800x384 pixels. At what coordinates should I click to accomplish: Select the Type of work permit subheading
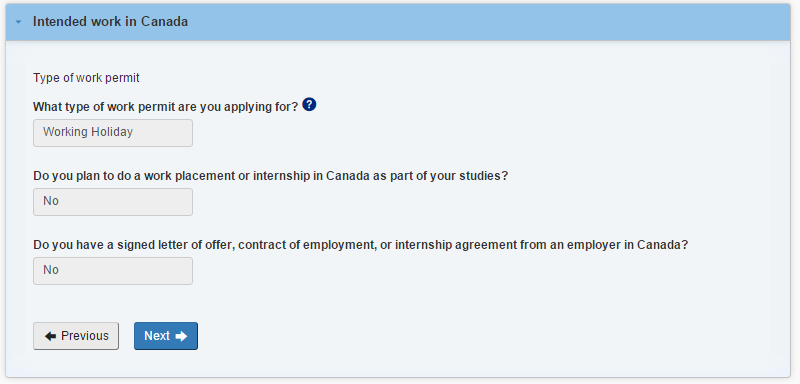click(x=86, y=78)
